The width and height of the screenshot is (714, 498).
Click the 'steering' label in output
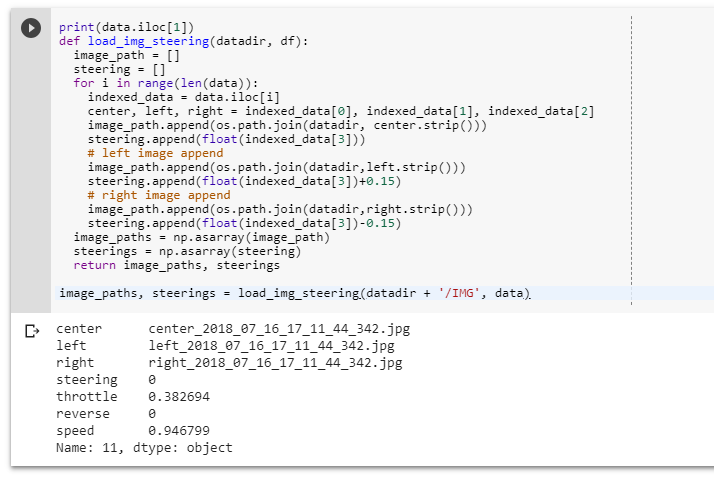coord(87,380)
